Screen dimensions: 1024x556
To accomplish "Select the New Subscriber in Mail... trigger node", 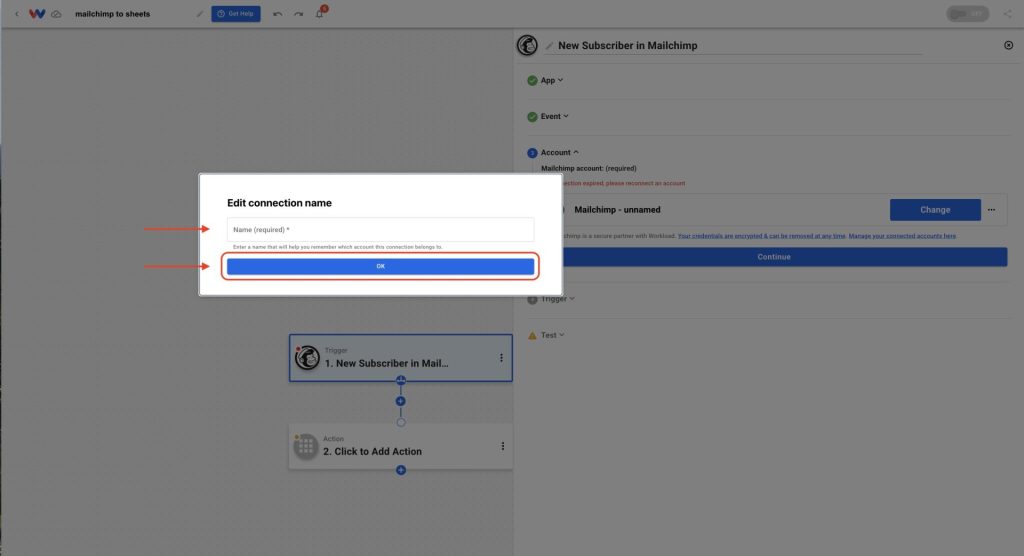I will click(x=401, y=358).
